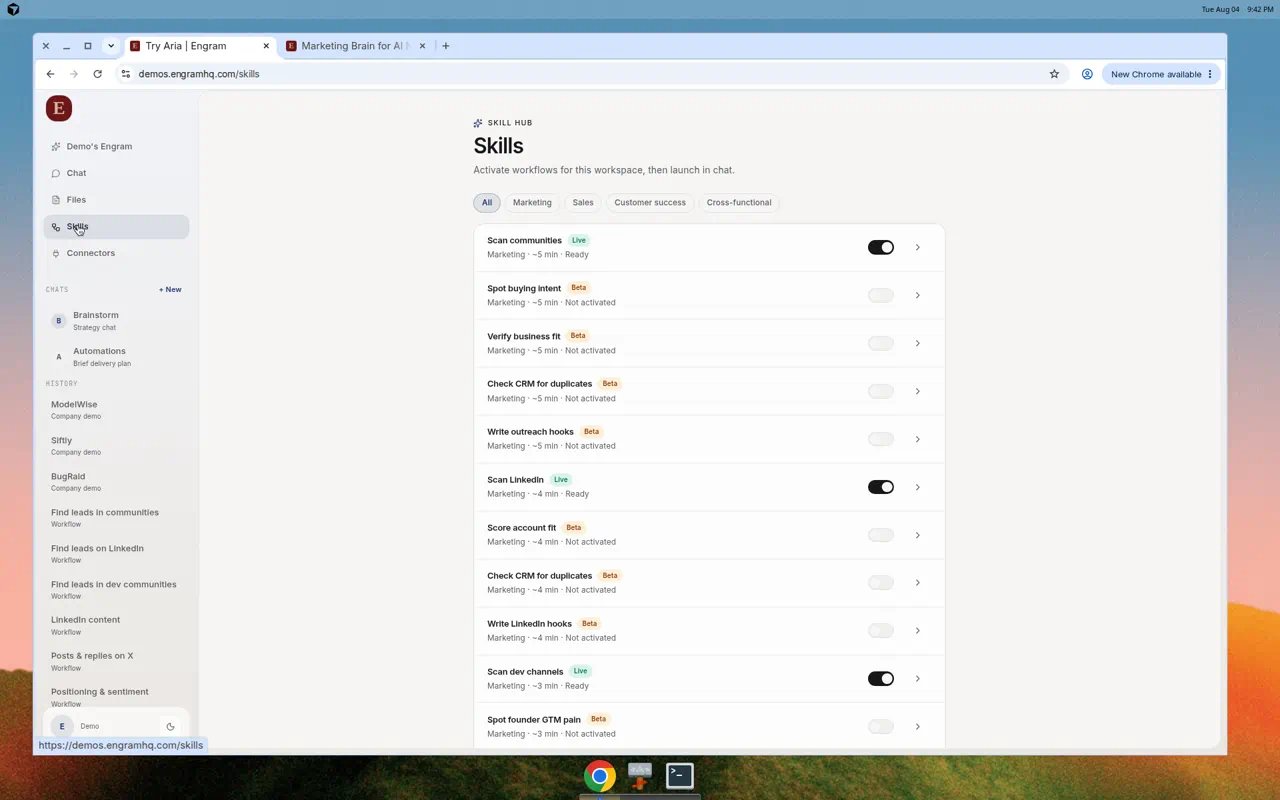Image resolution: width=1280 pixels, height=800 pixels.
Task: Enable the Spot buying intent toggle
Action: coord(881,295)
